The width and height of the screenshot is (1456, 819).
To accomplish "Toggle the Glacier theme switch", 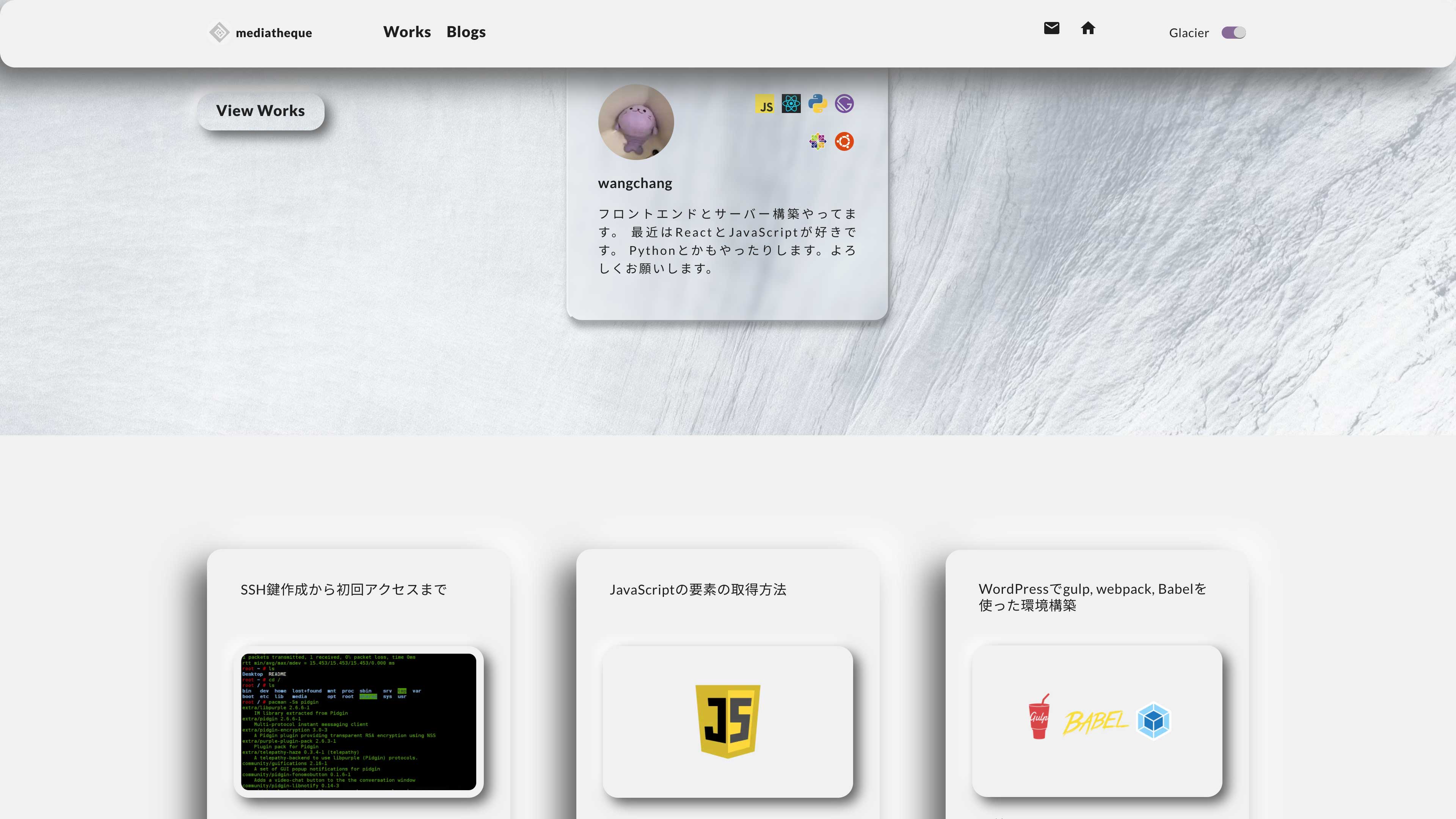I will click(1233, 32).
